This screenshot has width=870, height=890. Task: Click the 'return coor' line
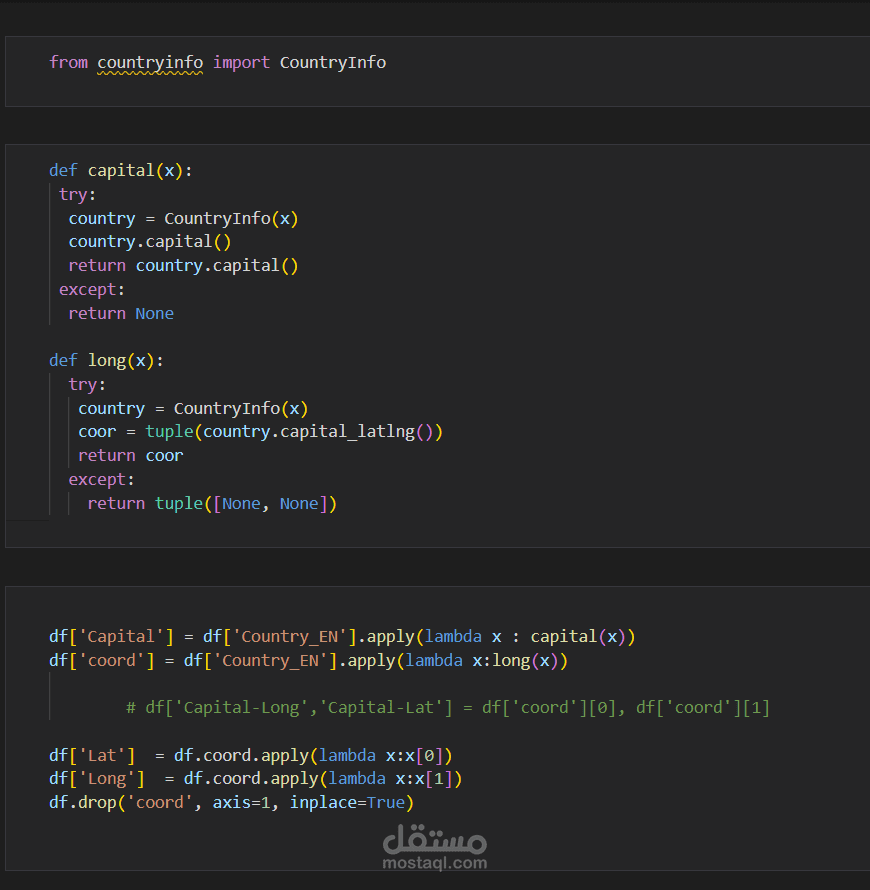[131, 456]
